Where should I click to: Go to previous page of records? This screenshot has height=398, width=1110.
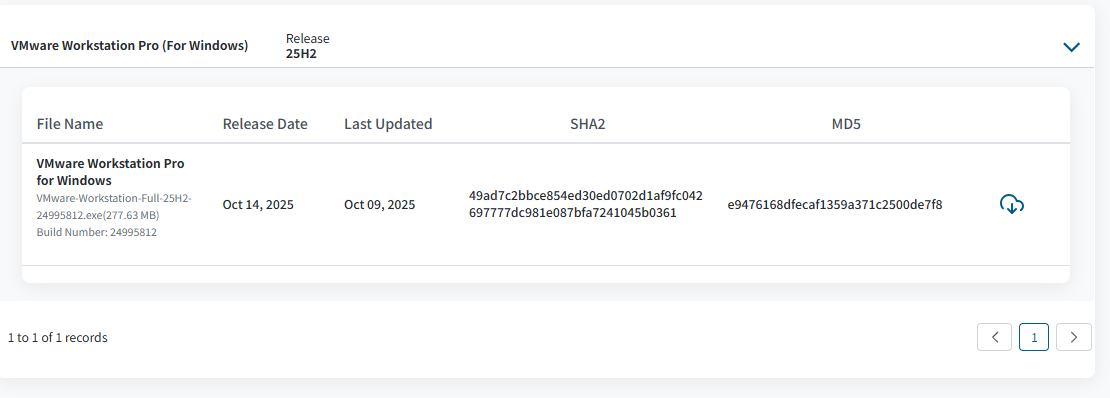pos(995,337)
